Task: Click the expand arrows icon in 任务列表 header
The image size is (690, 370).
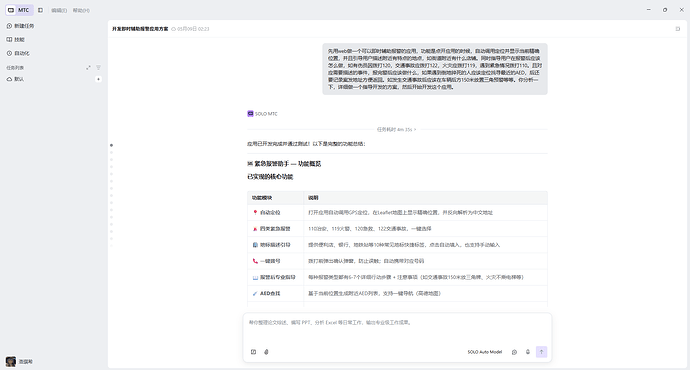Action: click(88, 68)
